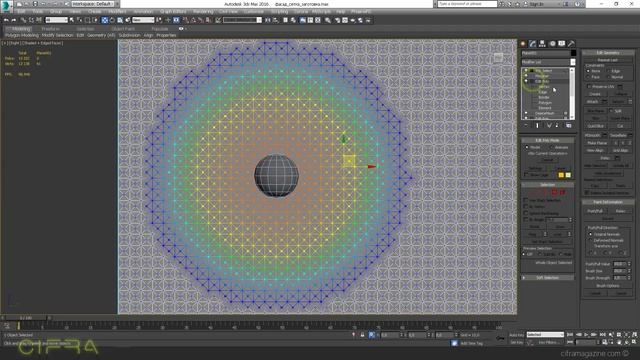Viewport: 640px width, 360px height.
Task: Click the Undo arrow in main toolbar
Action: click(6, 20)
